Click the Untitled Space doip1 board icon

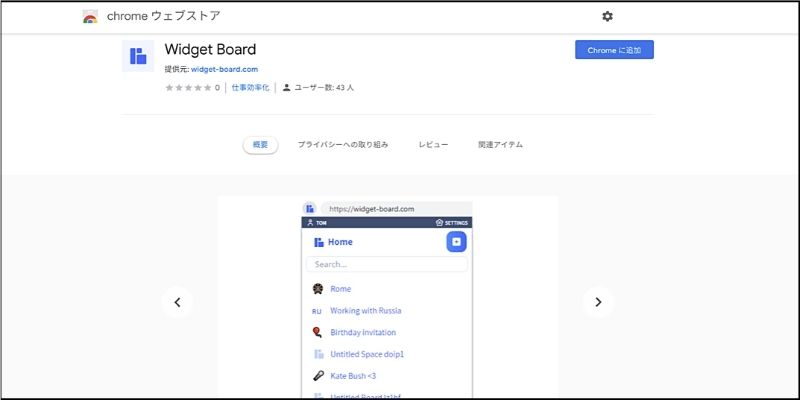coord(319,354)
